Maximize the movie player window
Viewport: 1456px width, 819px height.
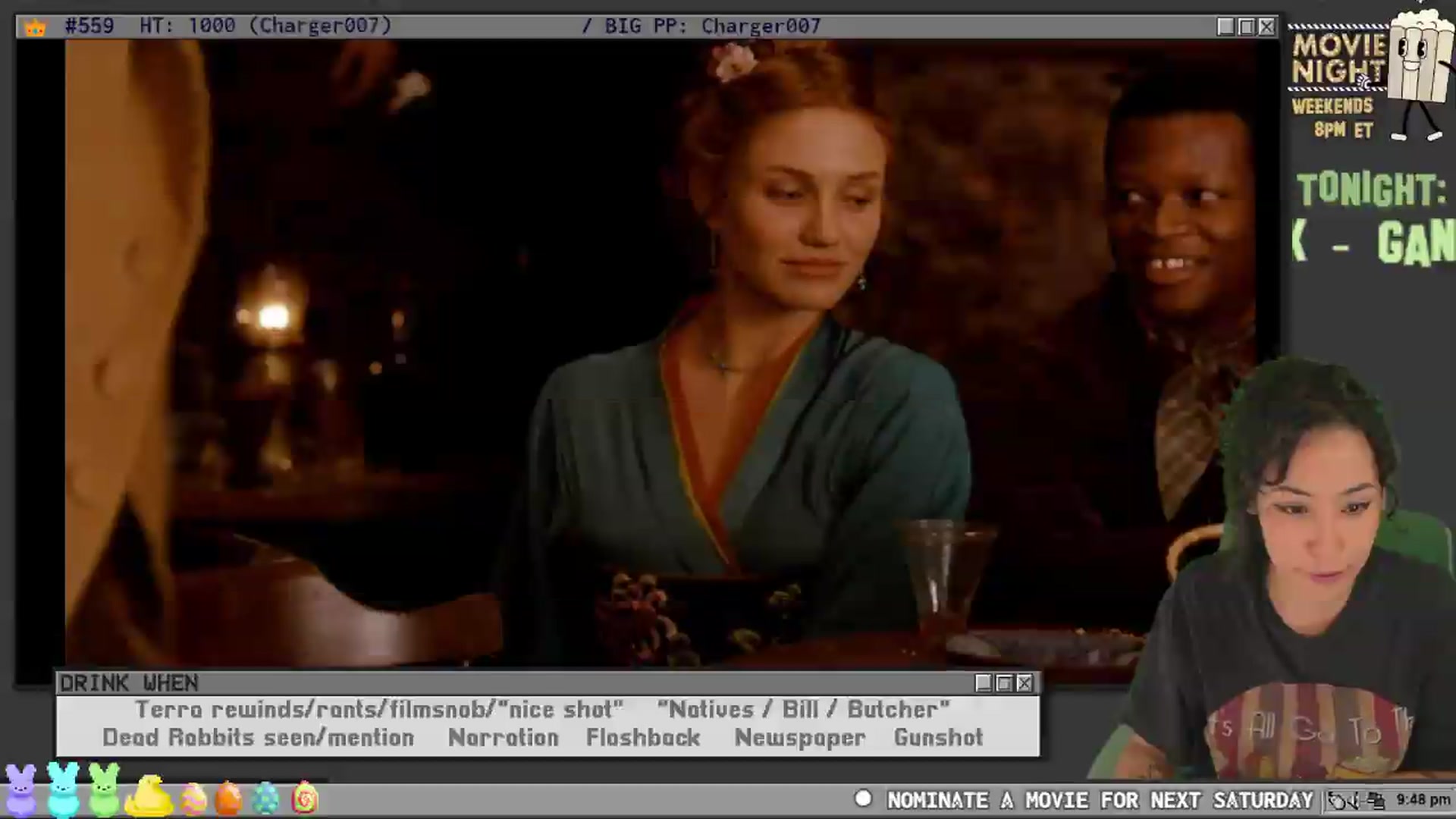[x=1246, y=27]
